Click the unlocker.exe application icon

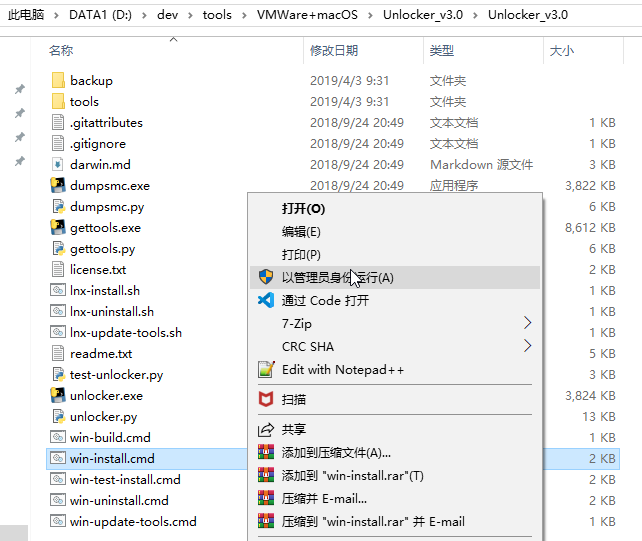58,395
